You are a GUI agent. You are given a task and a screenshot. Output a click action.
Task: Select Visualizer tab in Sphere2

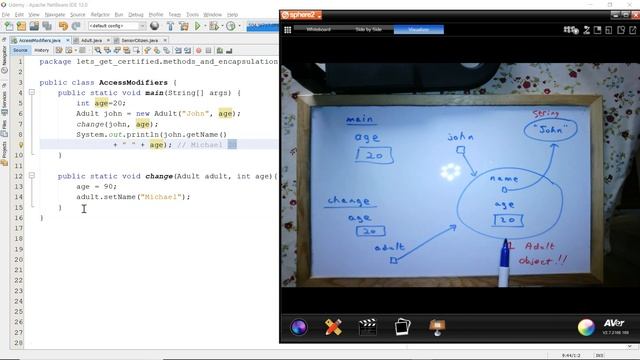[x=419, y=29]
